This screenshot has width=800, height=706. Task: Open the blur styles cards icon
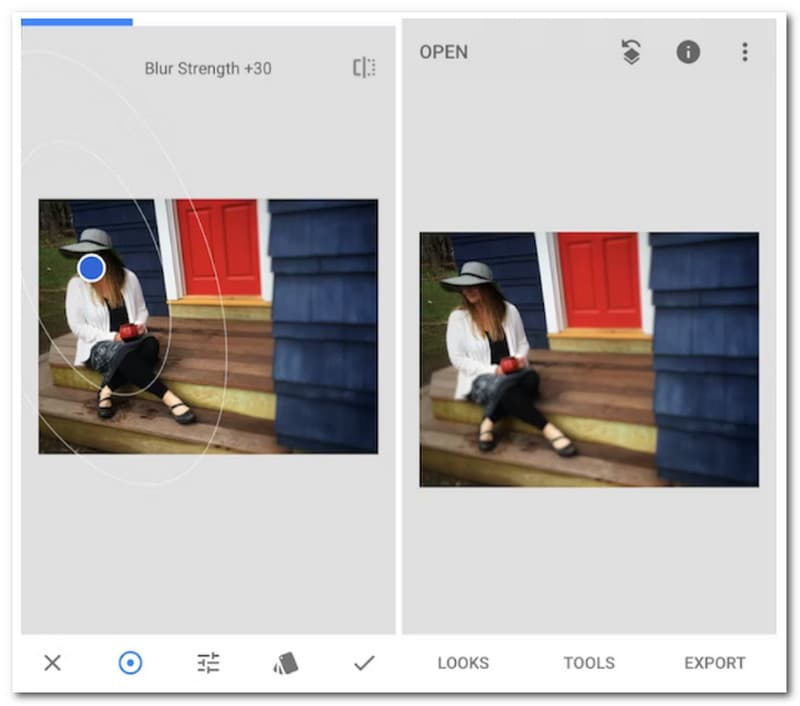286,663
